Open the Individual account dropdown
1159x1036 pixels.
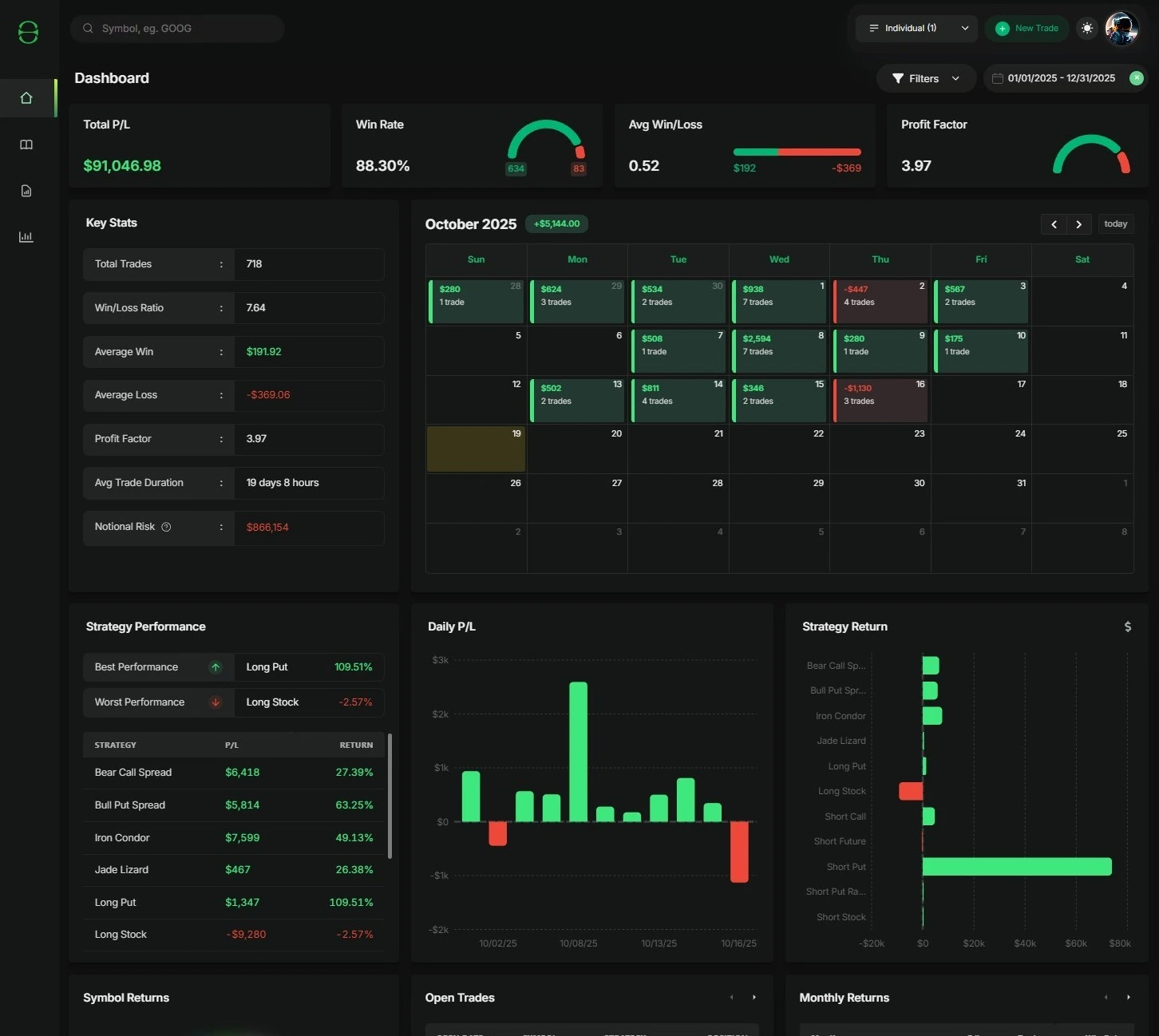(x=916, y=28)
